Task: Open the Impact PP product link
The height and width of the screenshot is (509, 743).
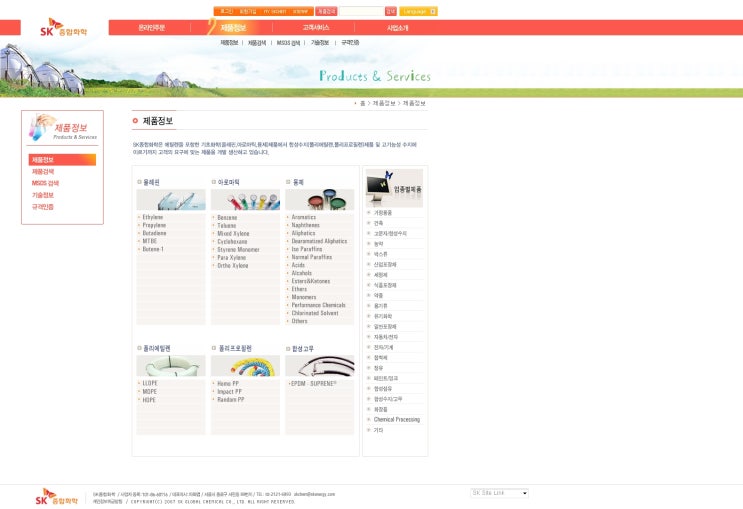Action: coord(229,391)
